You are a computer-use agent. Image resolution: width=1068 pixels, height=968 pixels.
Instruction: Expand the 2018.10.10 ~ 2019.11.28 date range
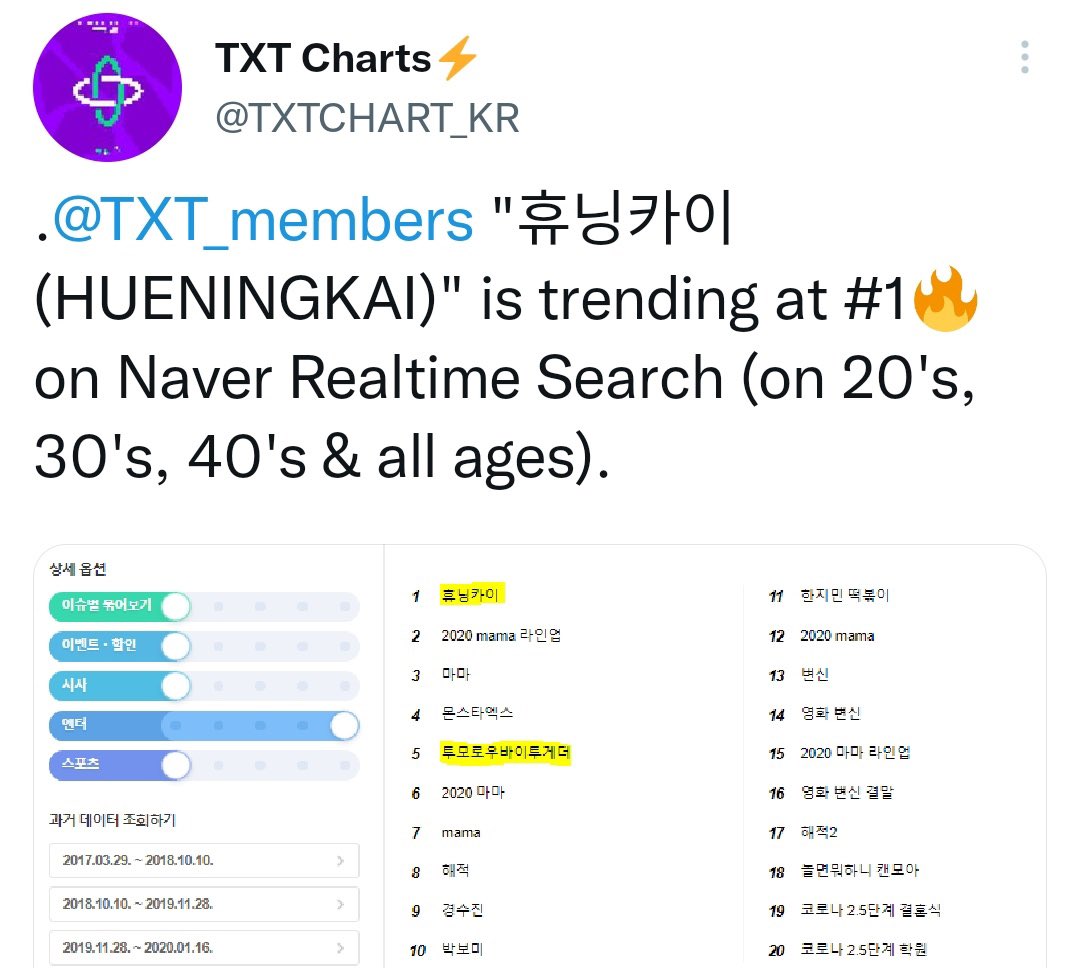pyautogui.click(x=204, y=904)
